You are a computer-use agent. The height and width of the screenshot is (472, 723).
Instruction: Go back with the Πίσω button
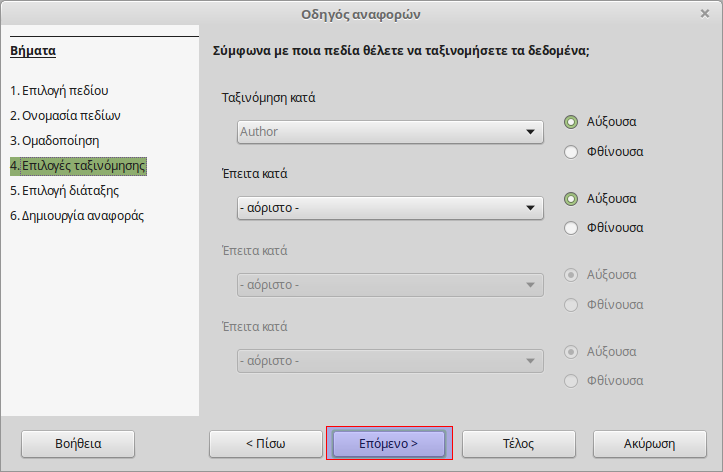(266, 443)
